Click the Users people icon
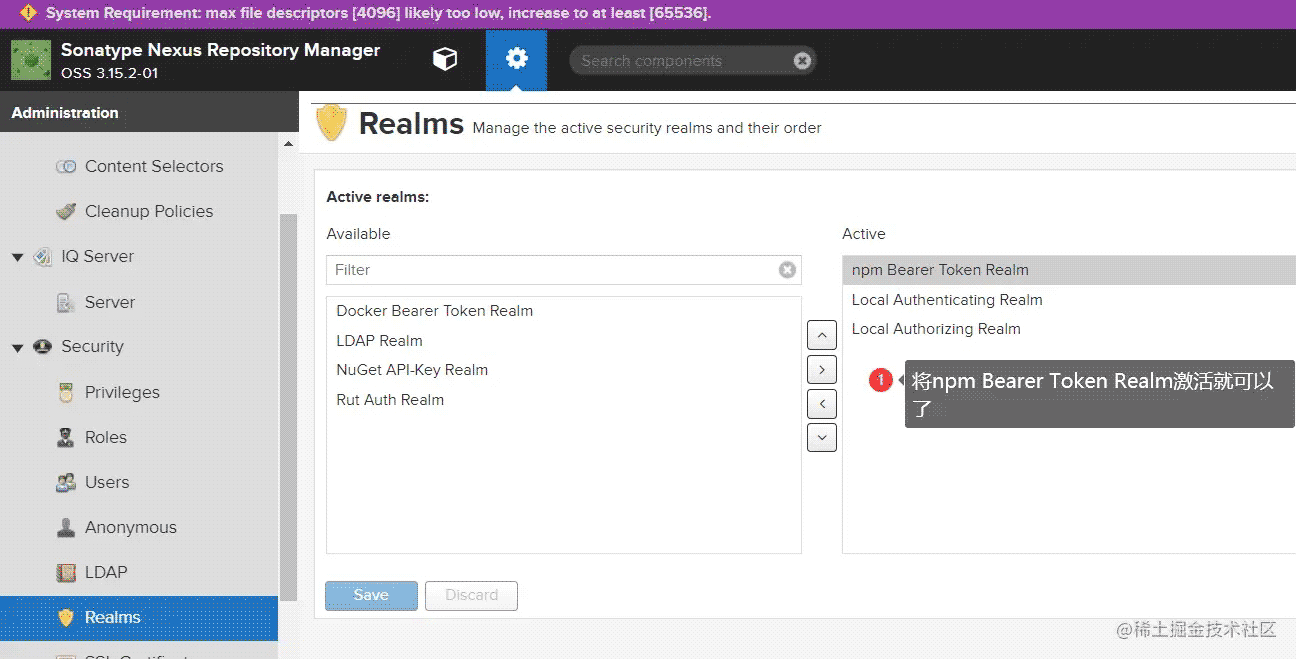Viewport: 1296px width, 659px height. click(x=66, y=483)
